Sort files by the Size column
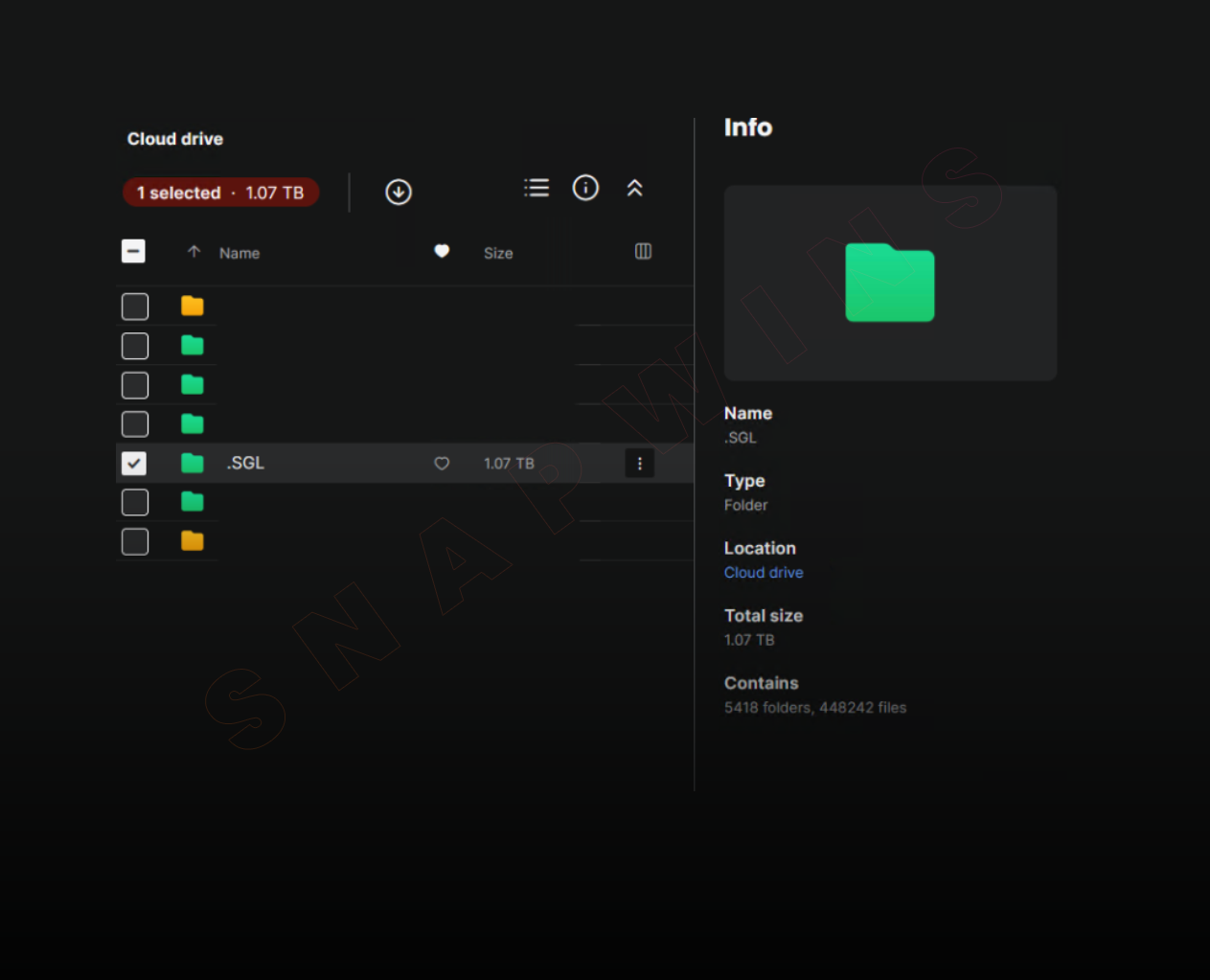Screen dimensions: 1210x980 (498, 253)
